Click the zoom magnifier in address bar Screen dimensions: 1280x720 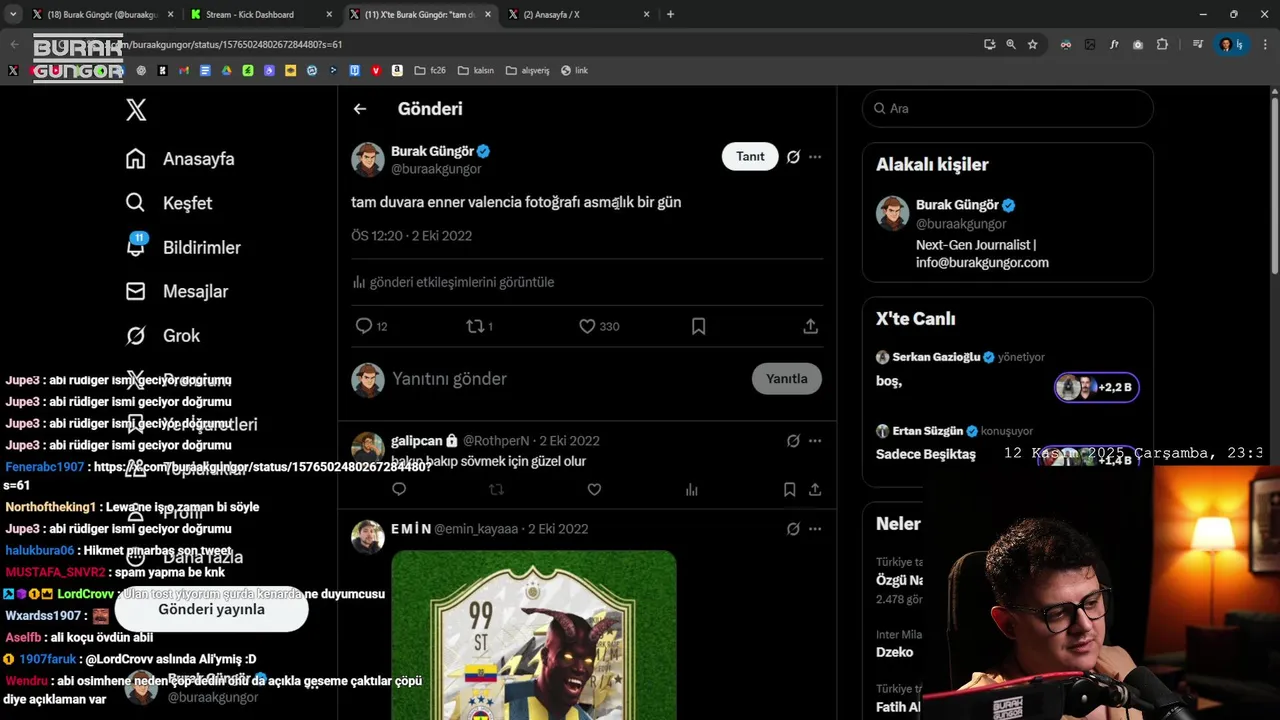pyautogui.click(x=1011, y=44)
